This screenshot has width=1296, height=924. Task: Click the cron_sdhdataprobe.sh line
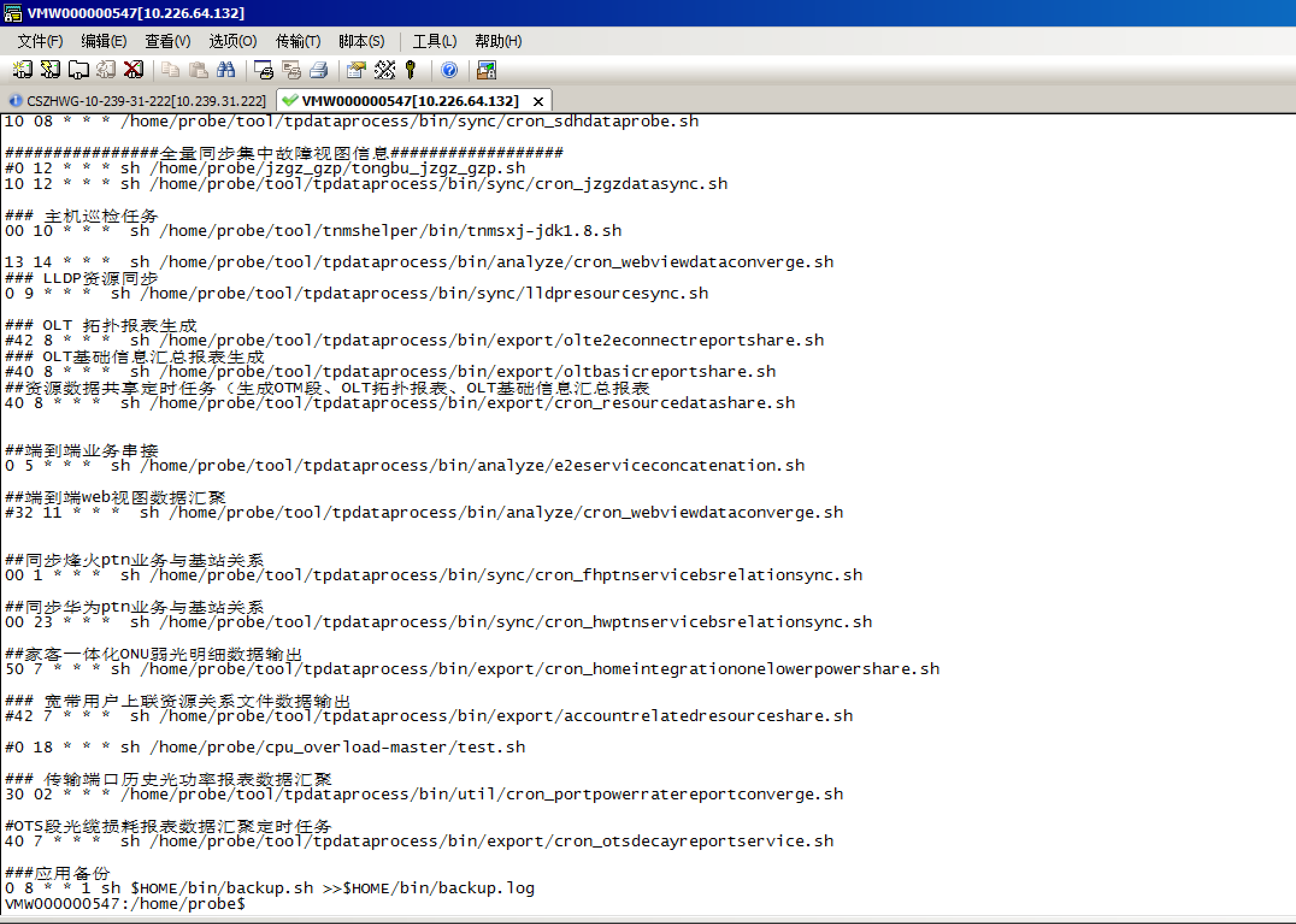pos(352,121)
